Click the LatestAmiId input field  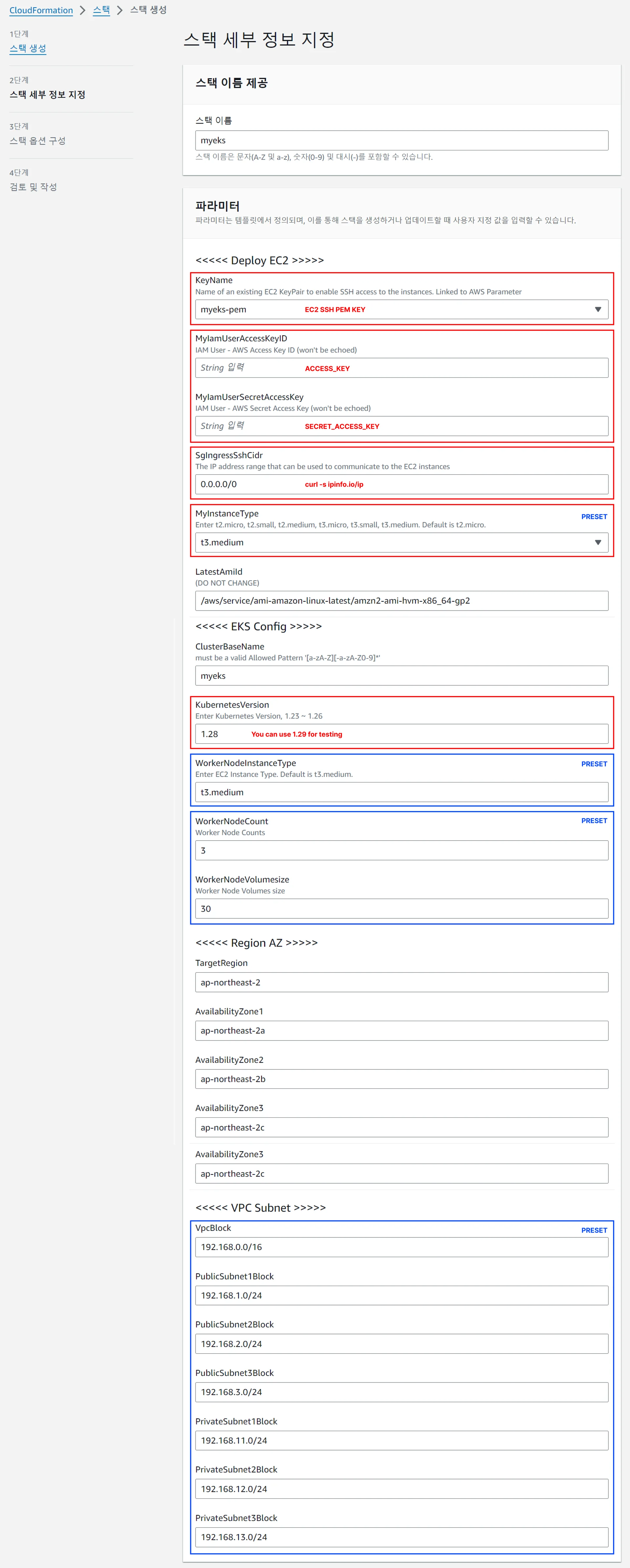tap(401, 601)
